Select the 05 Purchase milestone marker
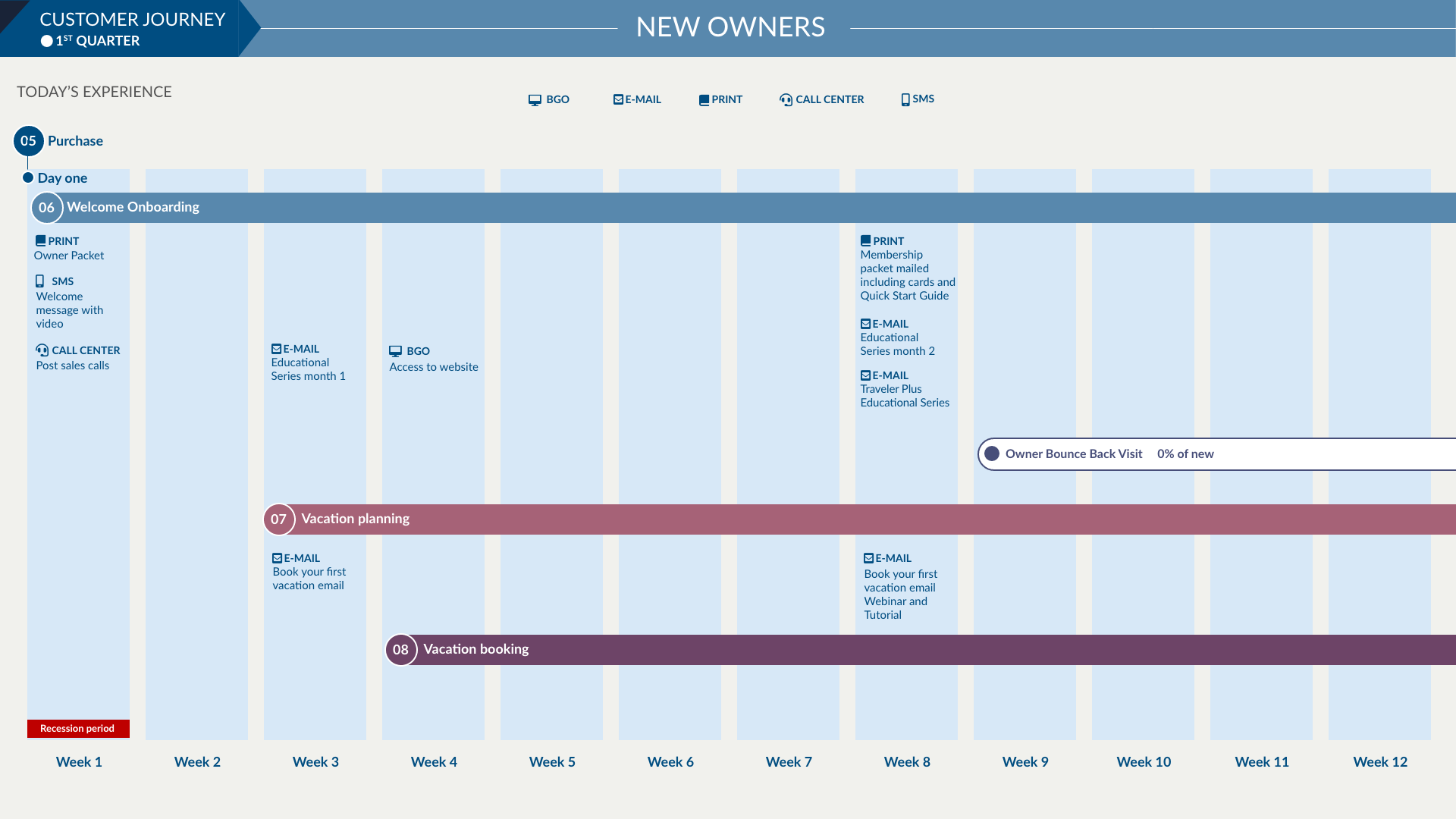This screenshot has width=1456, height=819. coord(28,140)
